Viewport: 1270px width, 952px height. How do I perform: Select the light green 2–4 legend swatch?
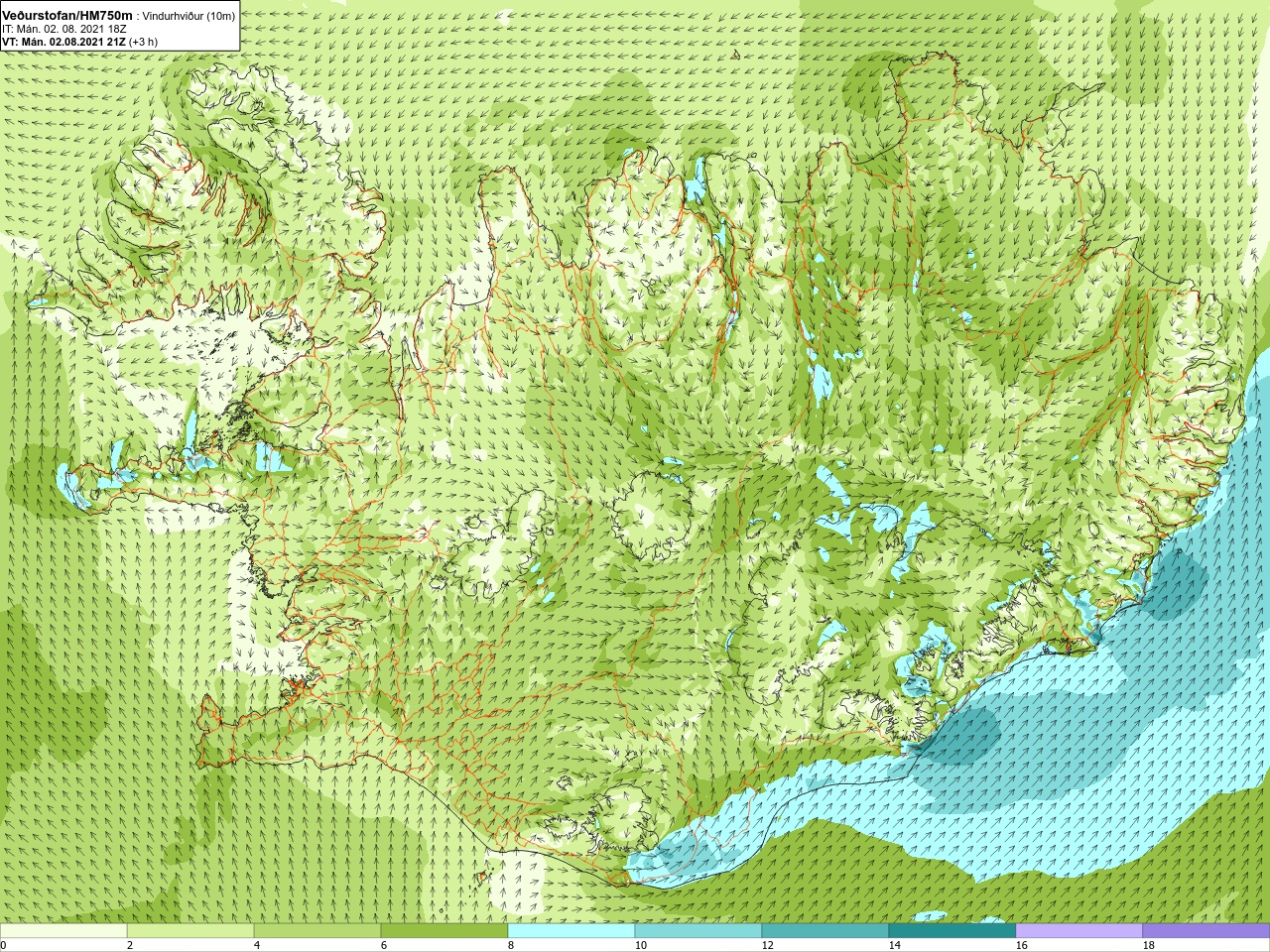coord(190,931)
